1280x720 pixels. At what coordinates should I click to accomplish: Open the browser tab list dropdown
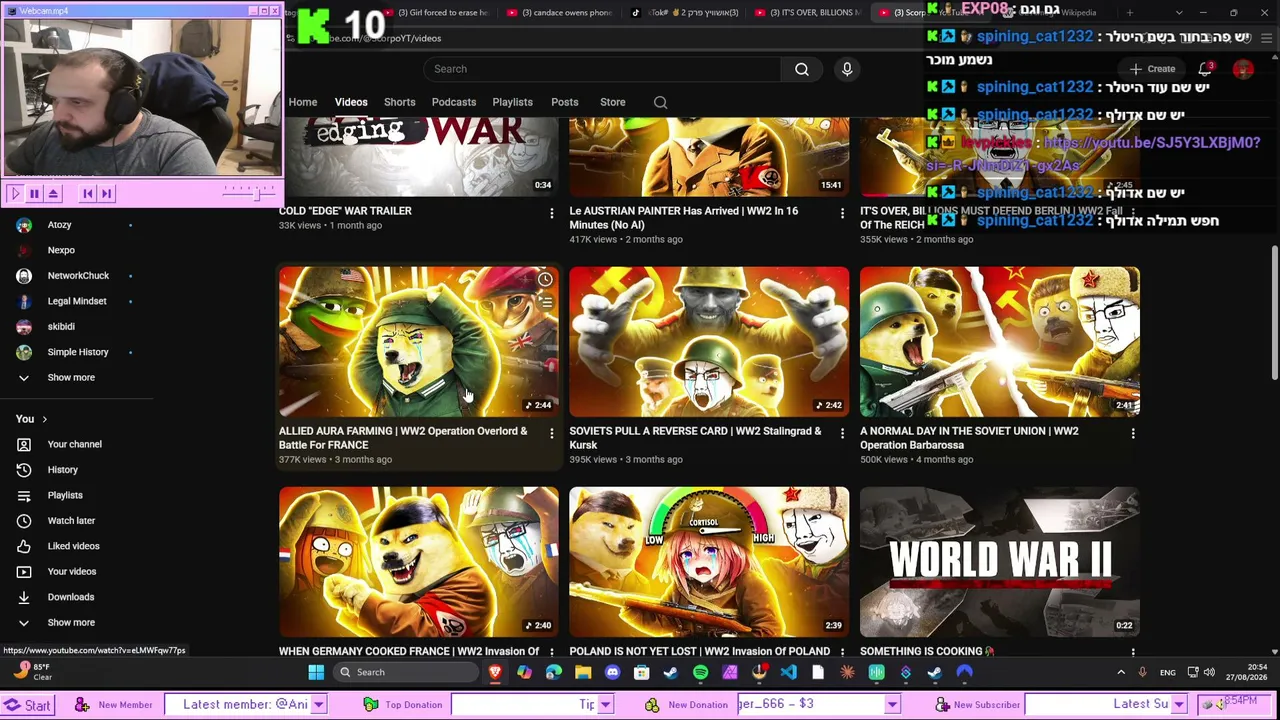1179,13
